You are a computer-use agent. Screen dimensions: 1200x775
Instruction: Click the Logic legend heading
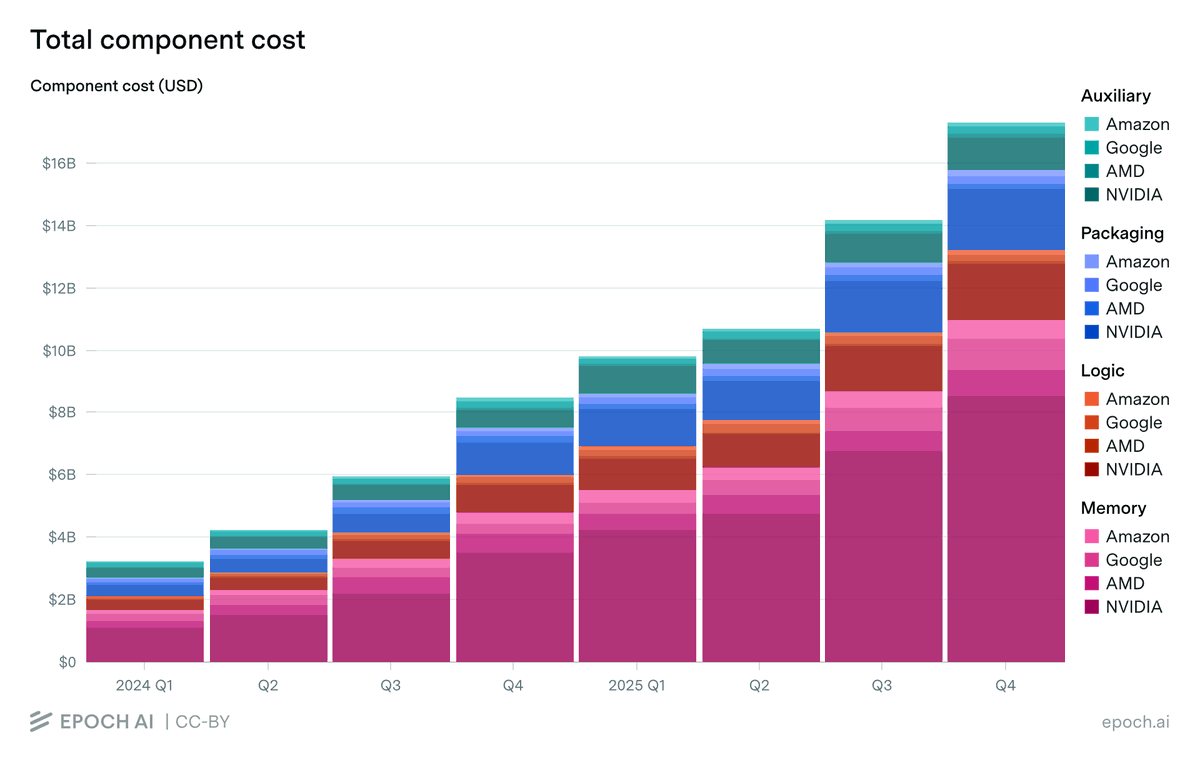point(1103,370)
